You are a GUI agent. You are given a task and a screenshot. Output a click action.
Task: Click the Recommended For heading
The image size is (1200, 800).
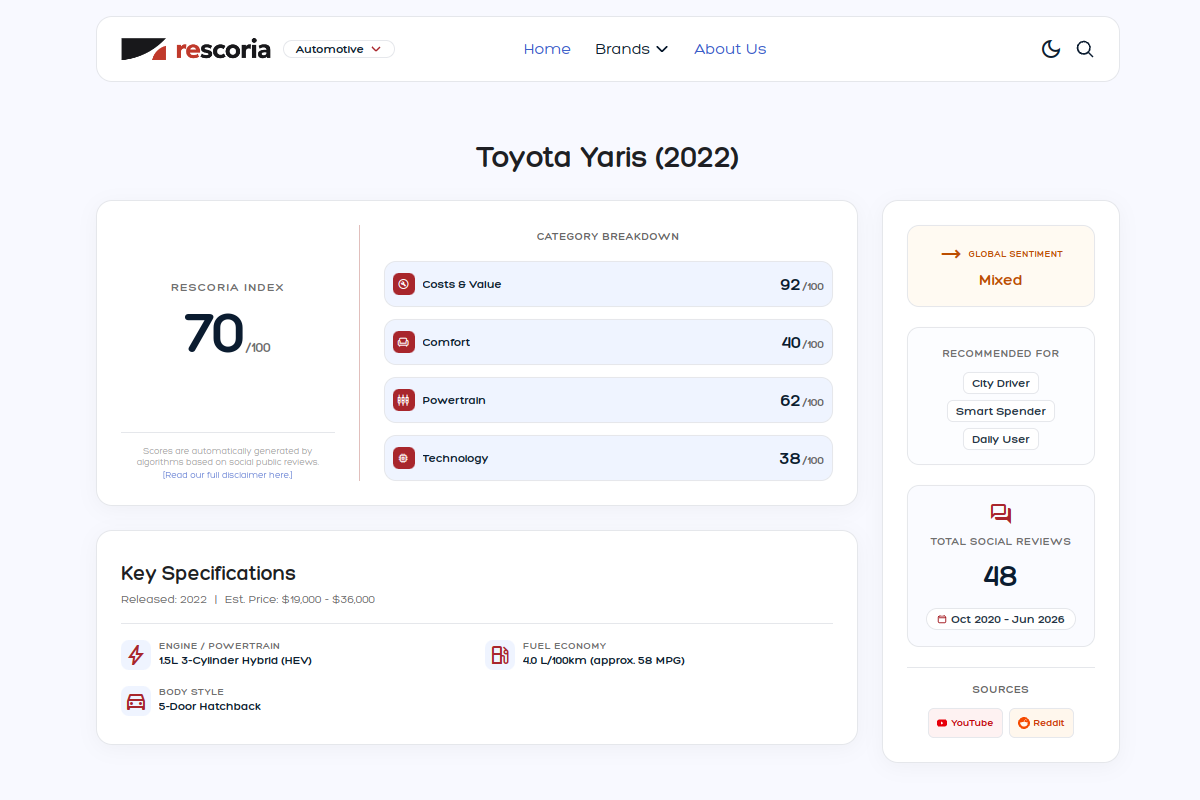click(1001, 353)
